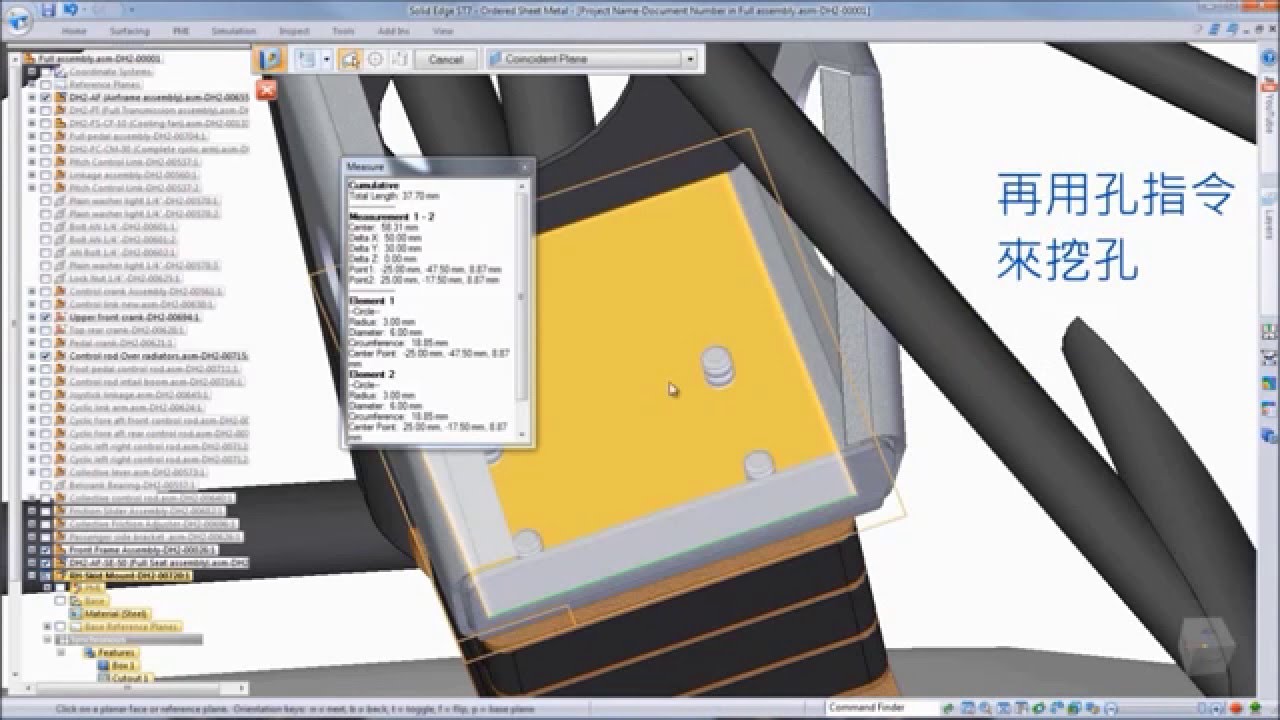Click the Hole Options icon on command bar

268,59
